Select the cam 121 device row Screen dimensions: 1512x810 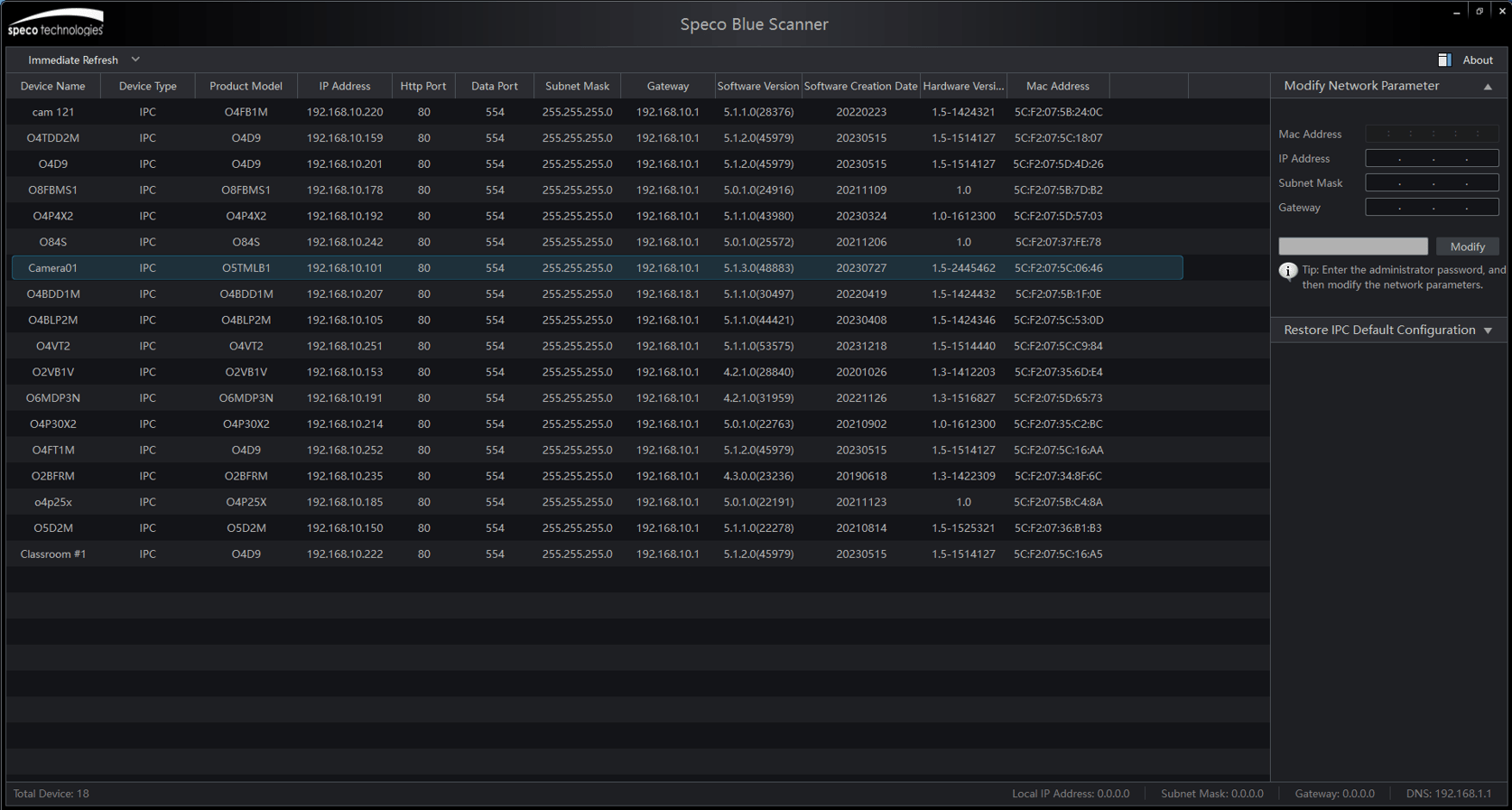(x=52, y=112)
